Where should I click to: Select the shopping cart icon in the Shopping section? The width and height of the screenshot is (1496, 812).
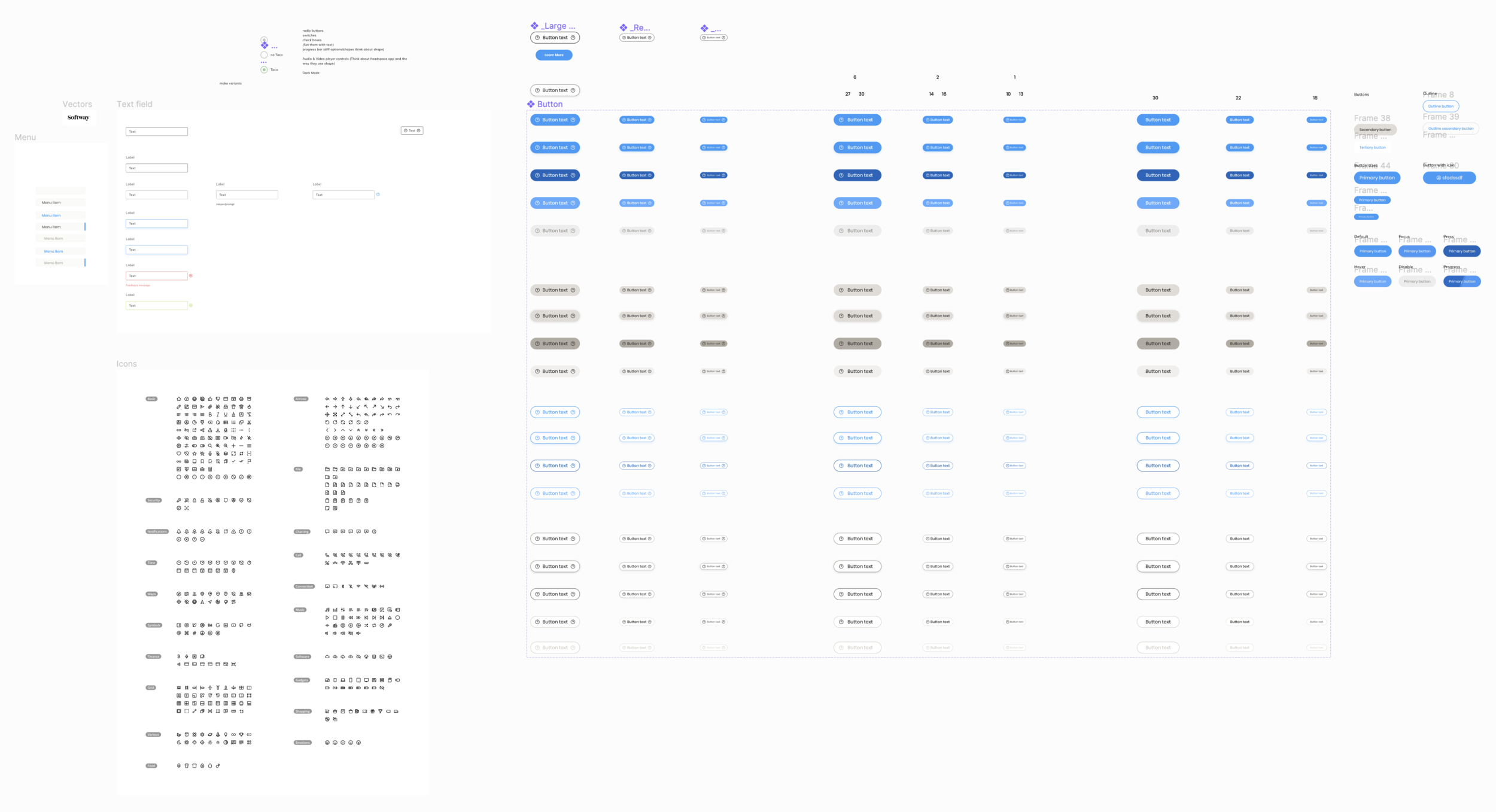coord(327,711)
